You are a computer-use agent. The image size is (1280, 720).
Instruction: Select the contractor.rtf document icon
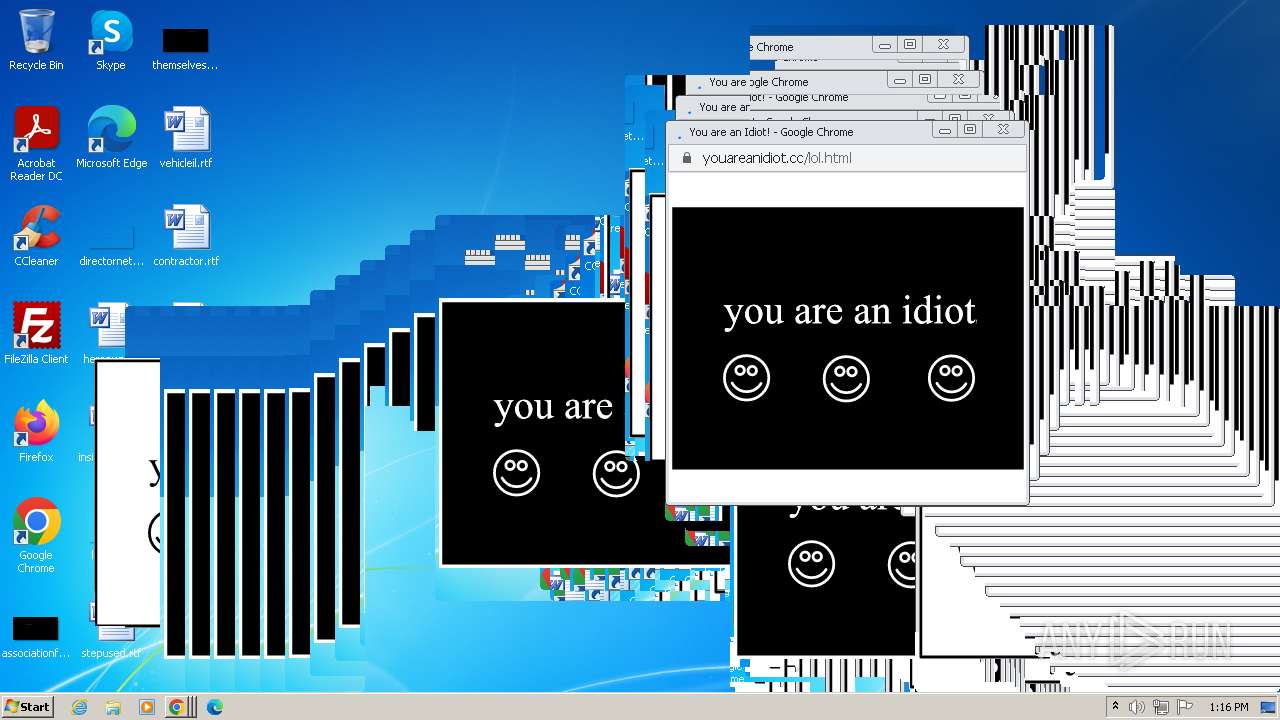pos(186,236)
